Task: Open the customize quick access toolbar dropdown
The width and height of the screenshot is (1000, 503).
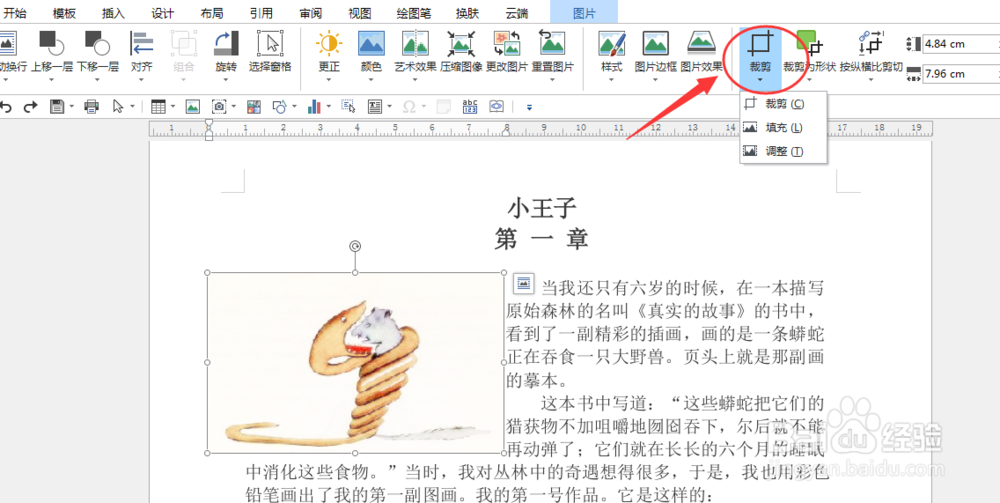Action: pyautogui.click(x=529, y=107)
